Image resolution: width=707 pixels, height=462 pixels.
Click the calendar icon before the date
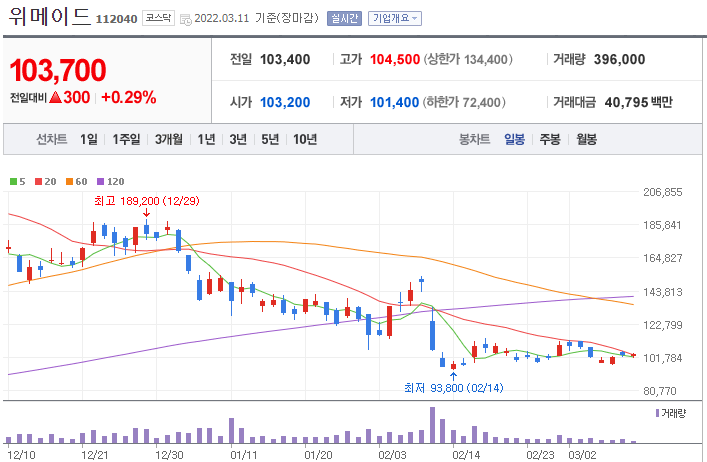185,19
